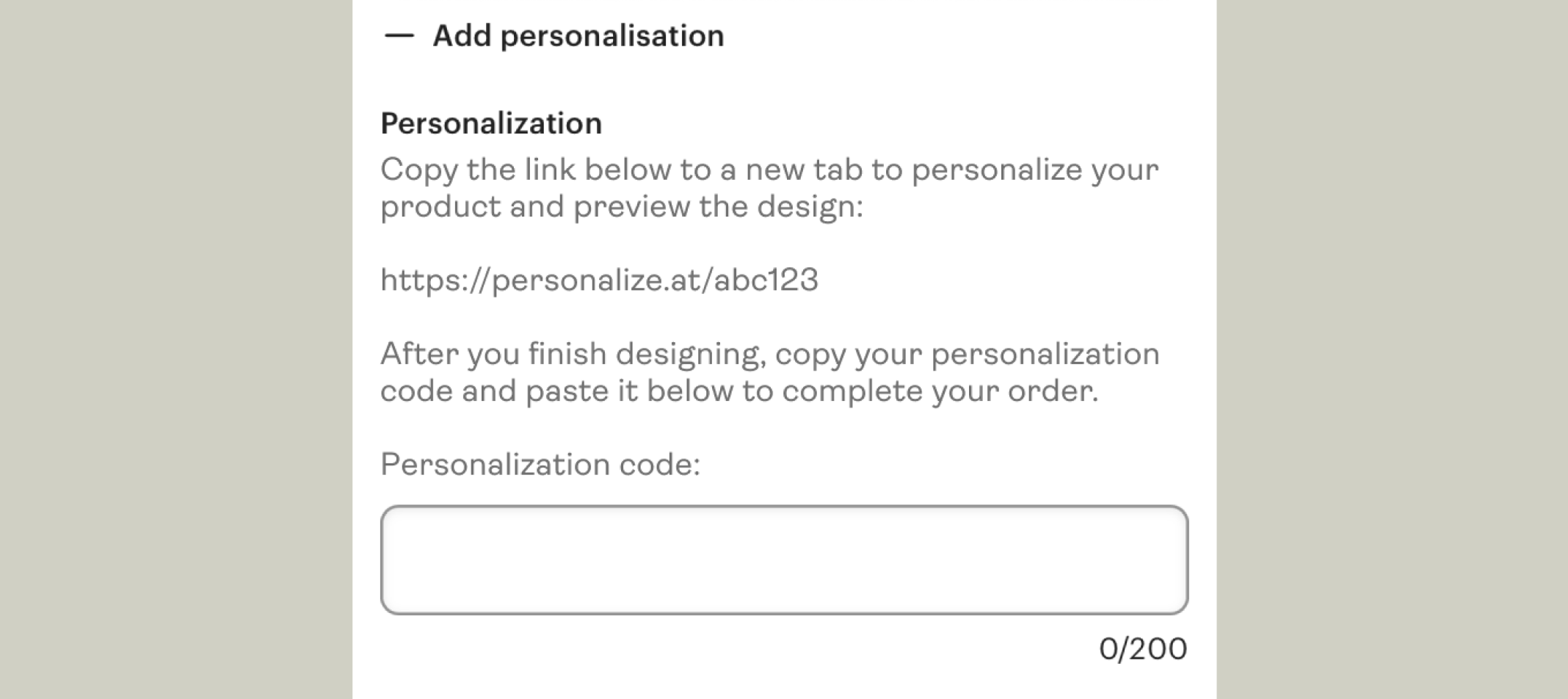1568x699 pixels.
Task: Click the dash toggle to hide personalization options
Action: (397, 35)
